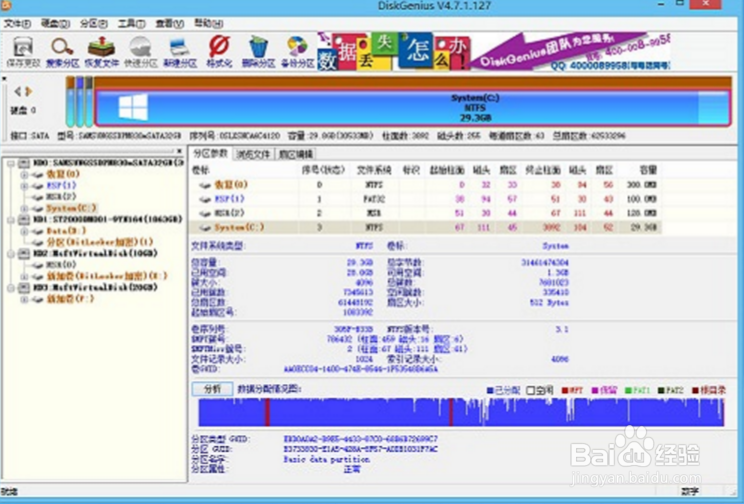Viewport: 744px width, 504px height.
Task: Click the 'Basic data partition' text
Action: point(326,459)
